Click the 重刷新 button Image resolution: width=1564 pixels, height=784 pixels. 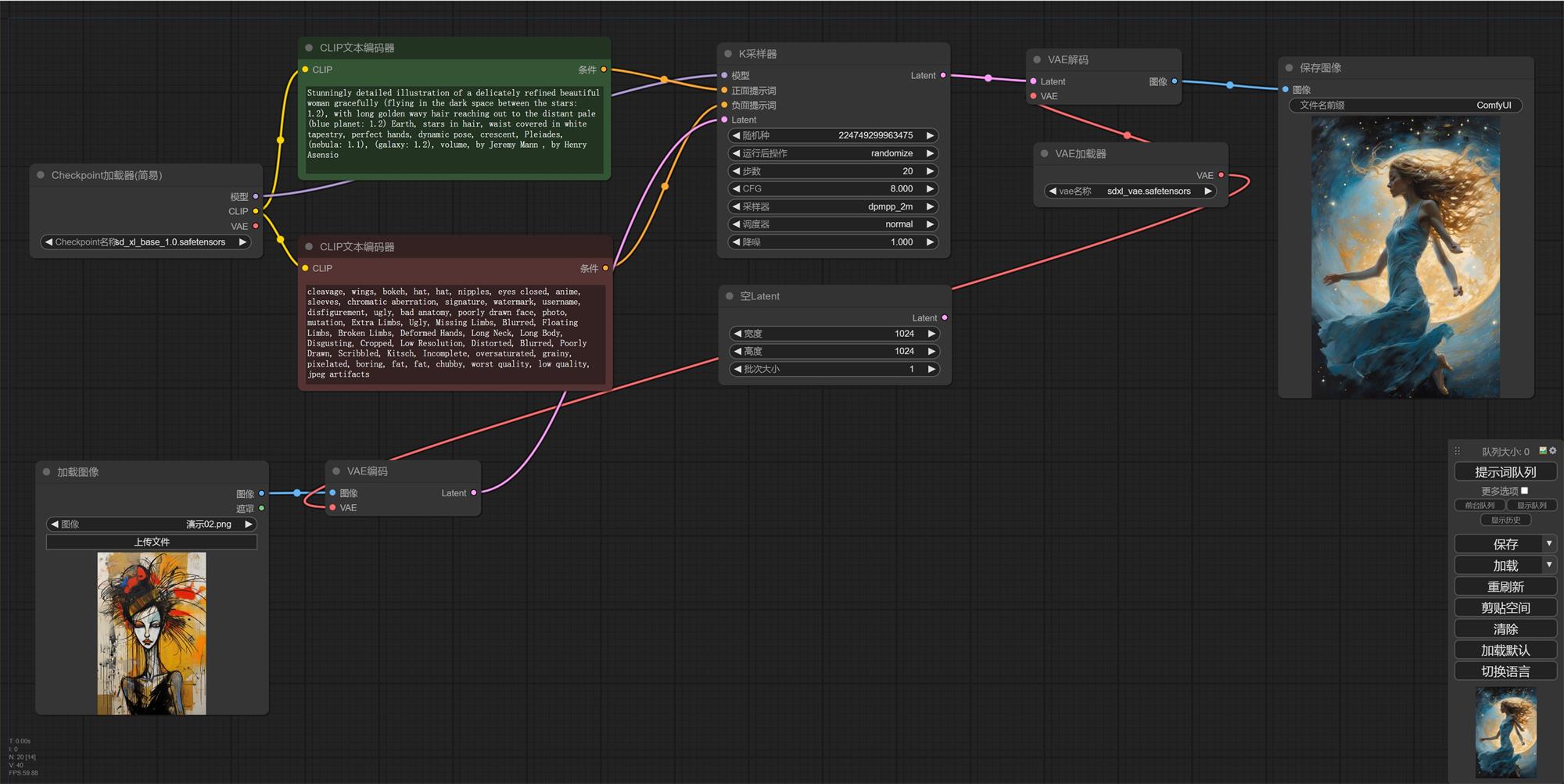click(x=1505, y=586)
